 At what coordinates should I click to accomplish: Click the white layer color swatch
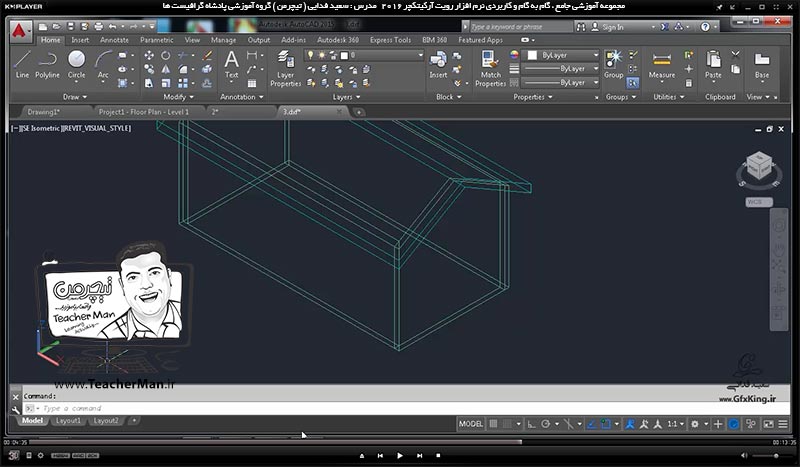pos(344,55)
